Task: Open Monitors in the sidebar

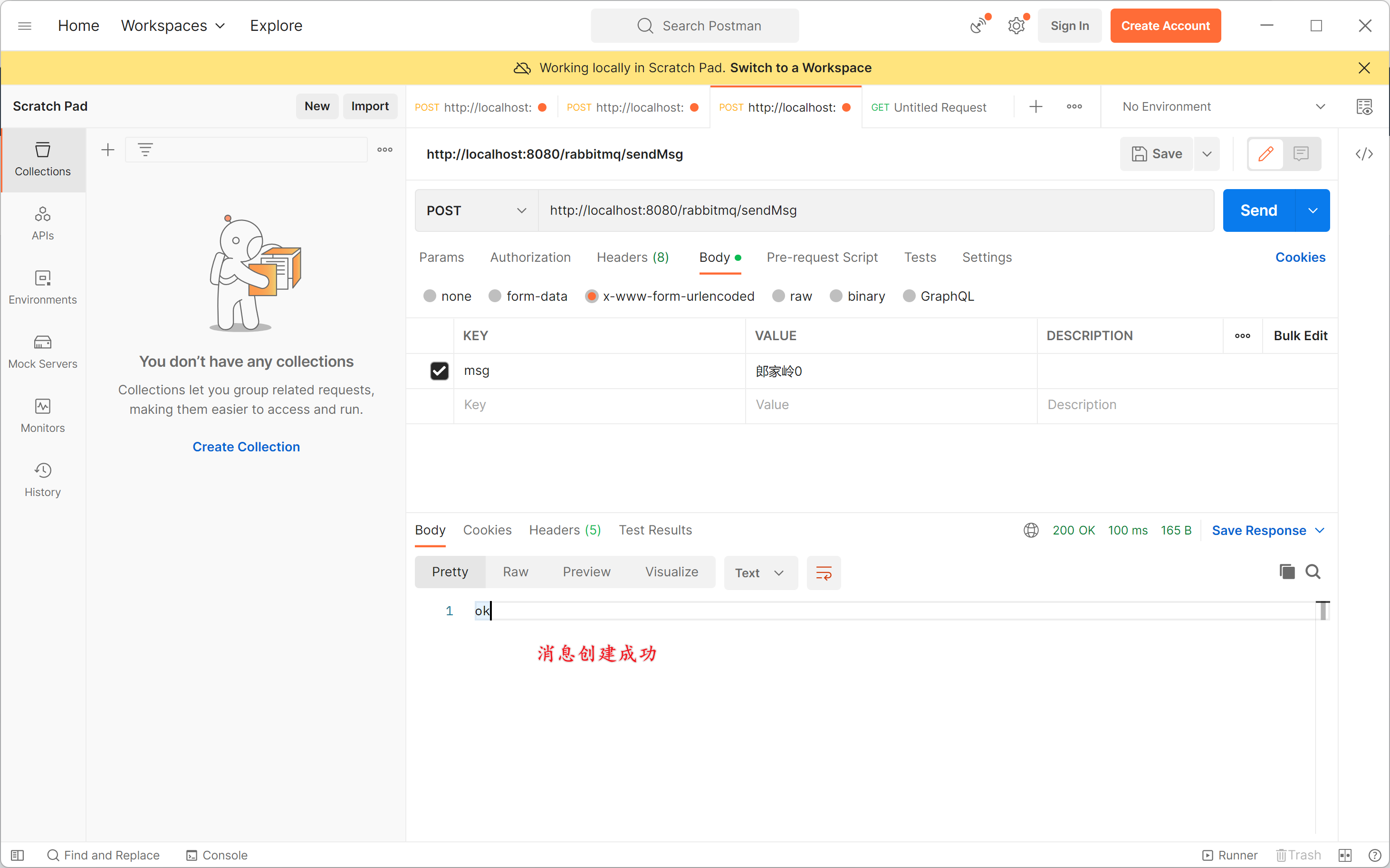Action: [43, 416]
